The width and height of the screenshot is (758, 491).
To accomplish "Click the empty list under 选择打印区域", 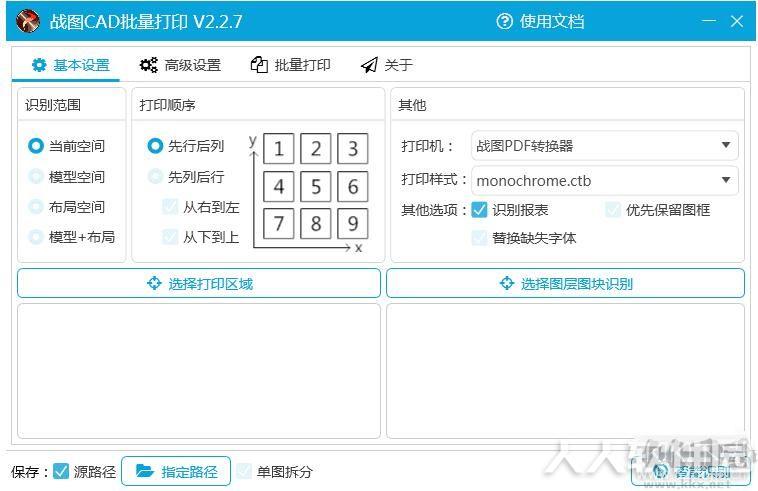I will click(199, 371).
